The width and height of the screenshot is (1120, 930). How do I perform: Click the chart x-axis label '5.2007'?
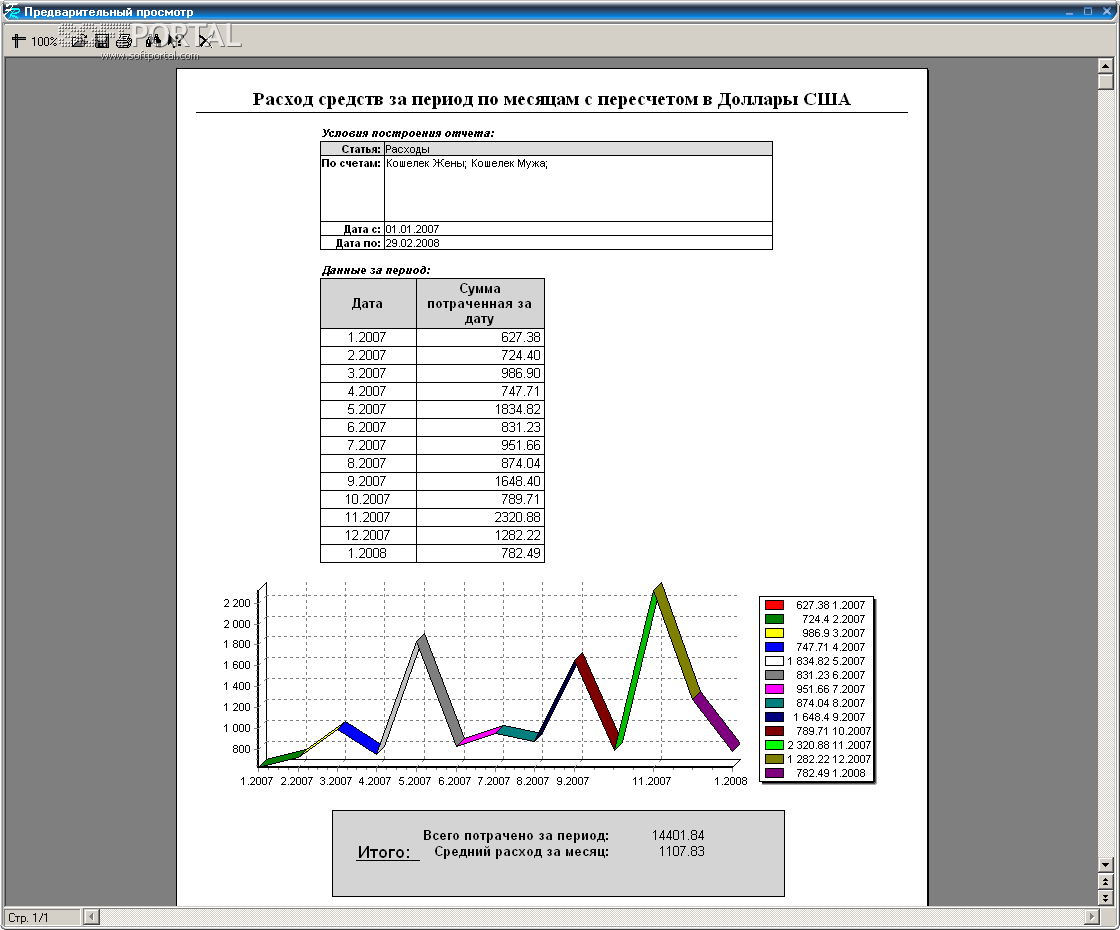point(414,781)
